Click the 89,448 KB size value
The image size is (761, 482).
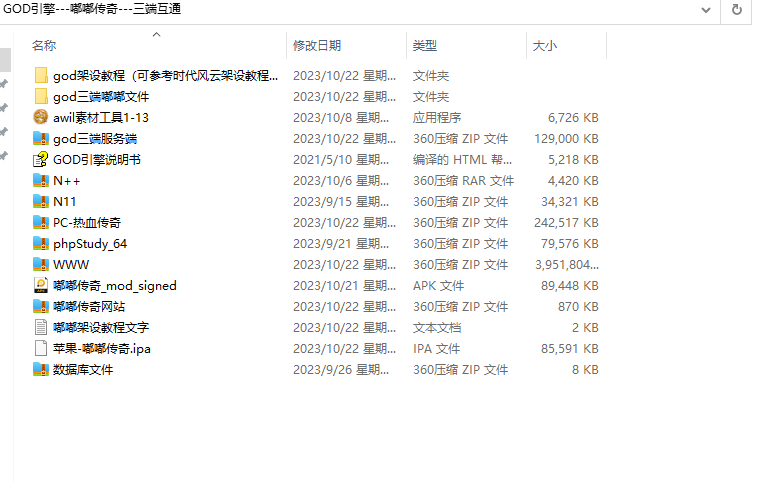point(570,285)
